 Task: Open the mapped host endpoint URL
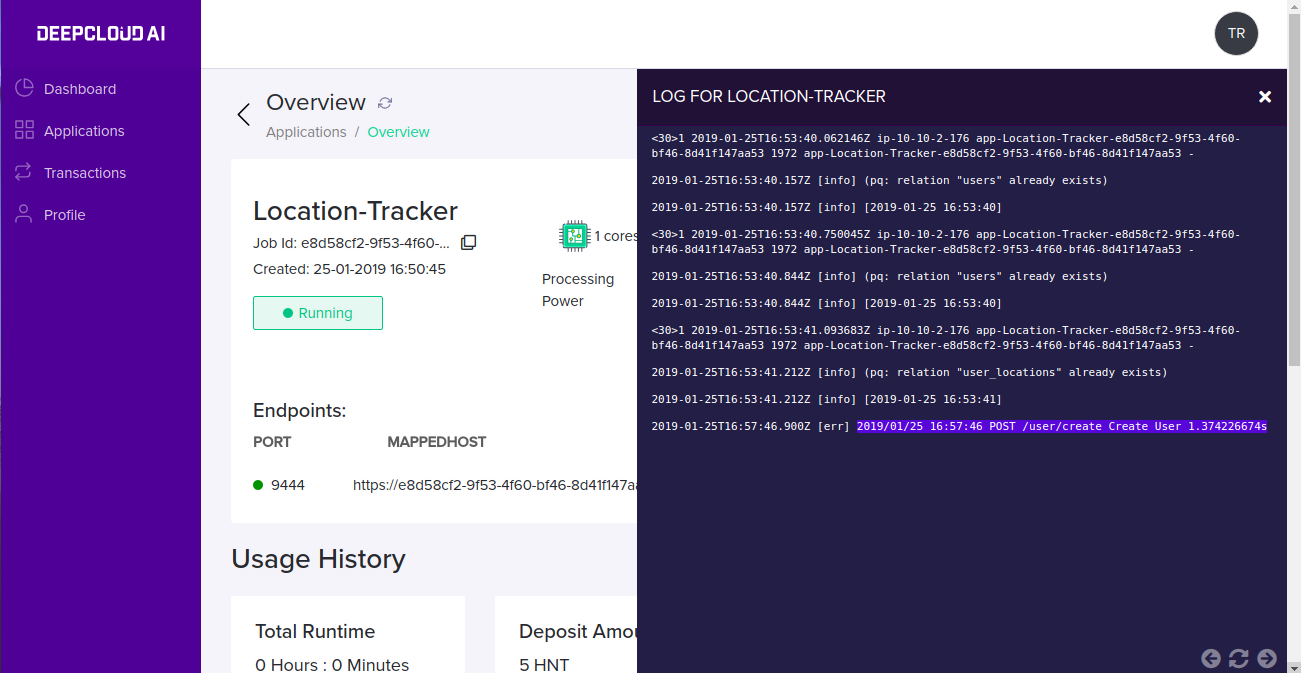pos(495,485)
